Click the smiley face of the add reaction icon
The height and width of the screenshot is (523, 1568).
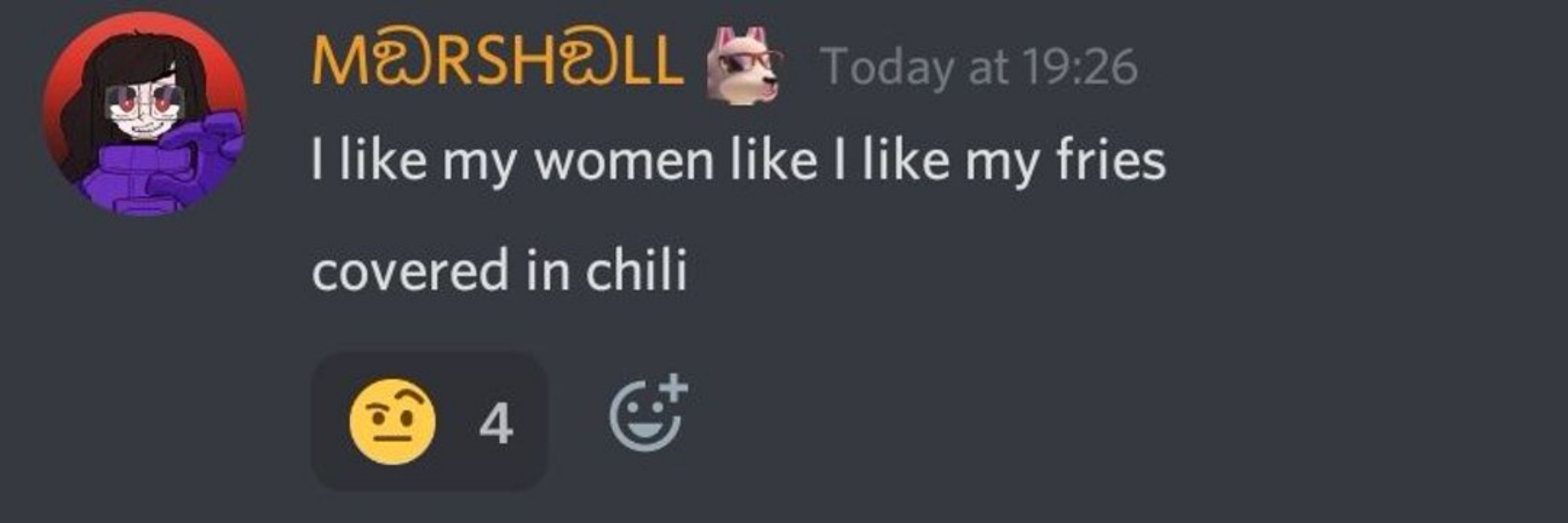pyautogui.click(x=644, y=418)
